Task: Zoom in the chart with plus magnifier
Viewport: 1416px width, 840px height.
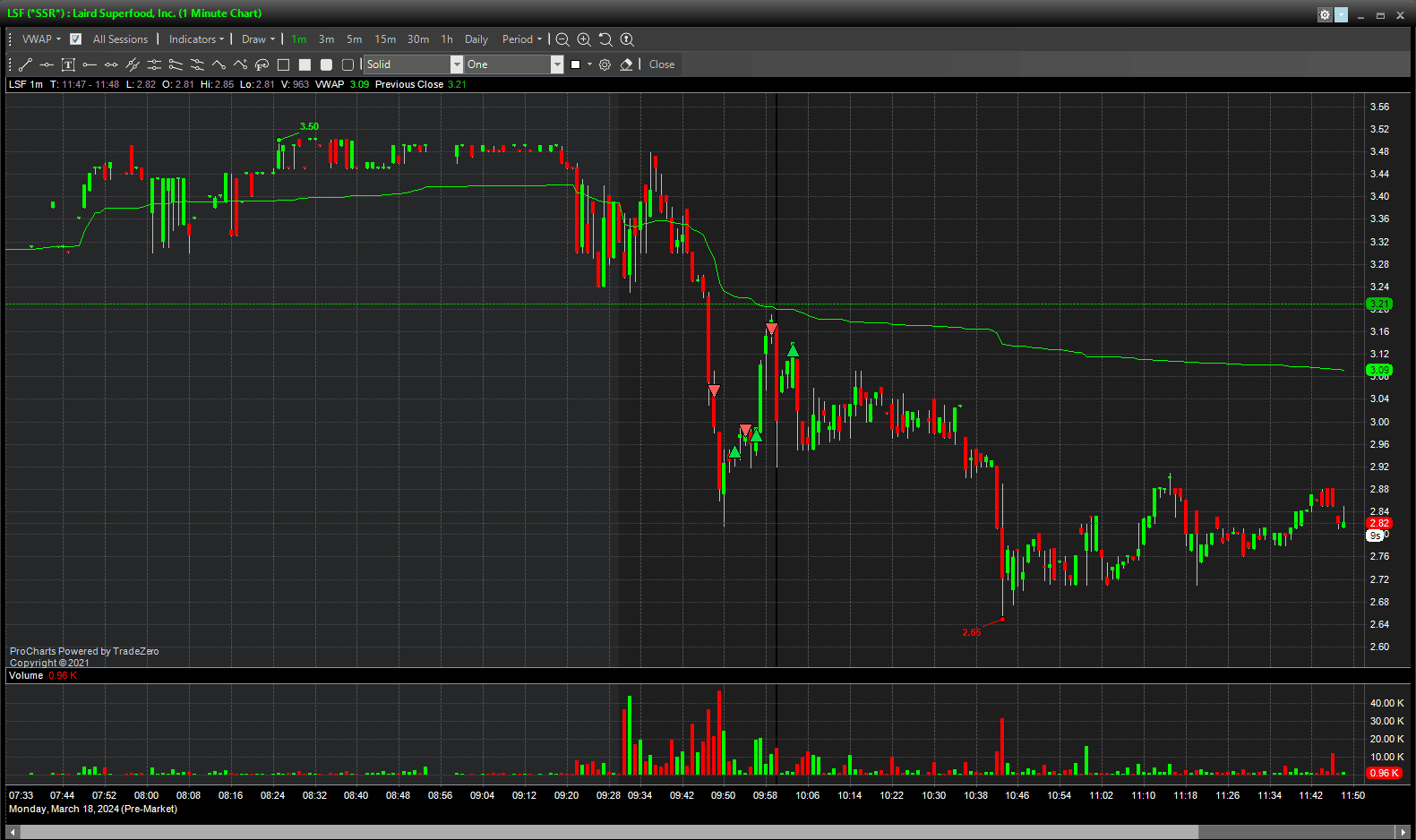Action: (x=584, y=39)
